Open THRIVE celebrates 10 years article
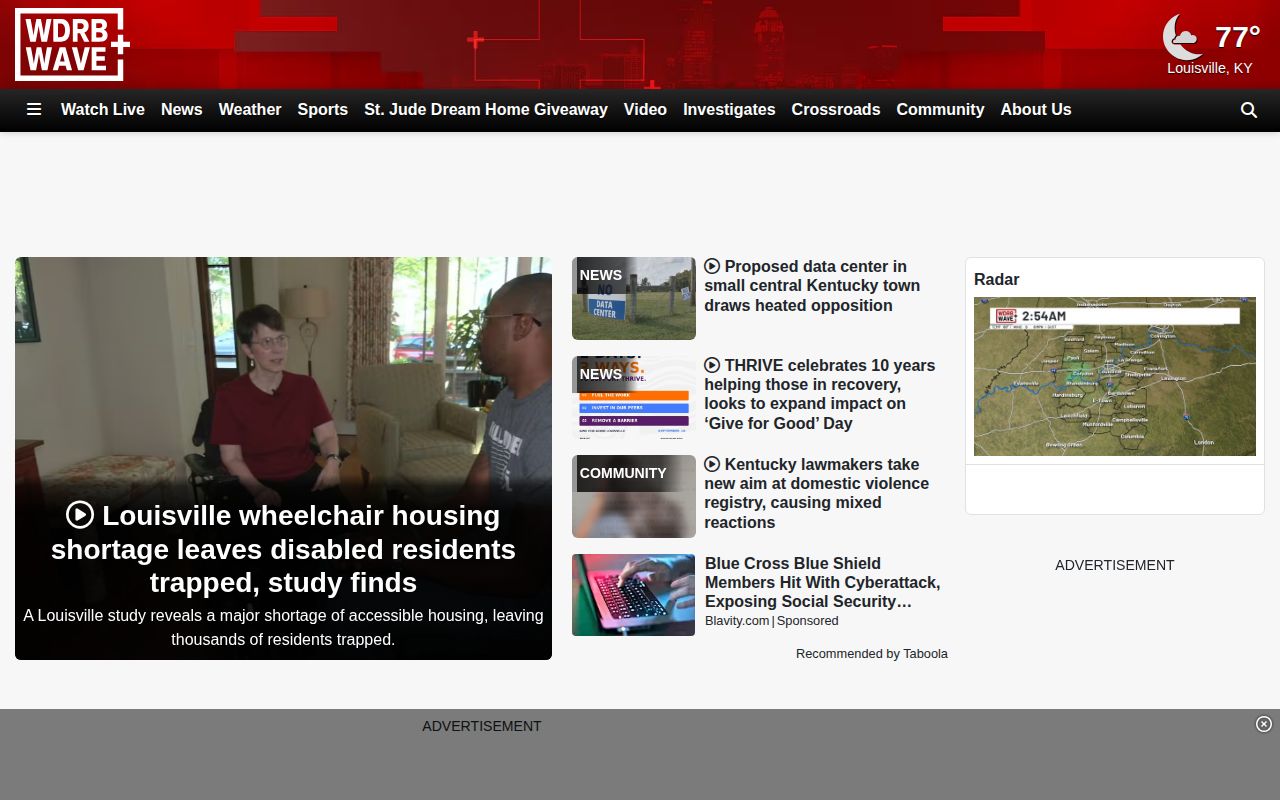Image resolution: width=1280 pixels, height=800 pixels. [820, 394]
